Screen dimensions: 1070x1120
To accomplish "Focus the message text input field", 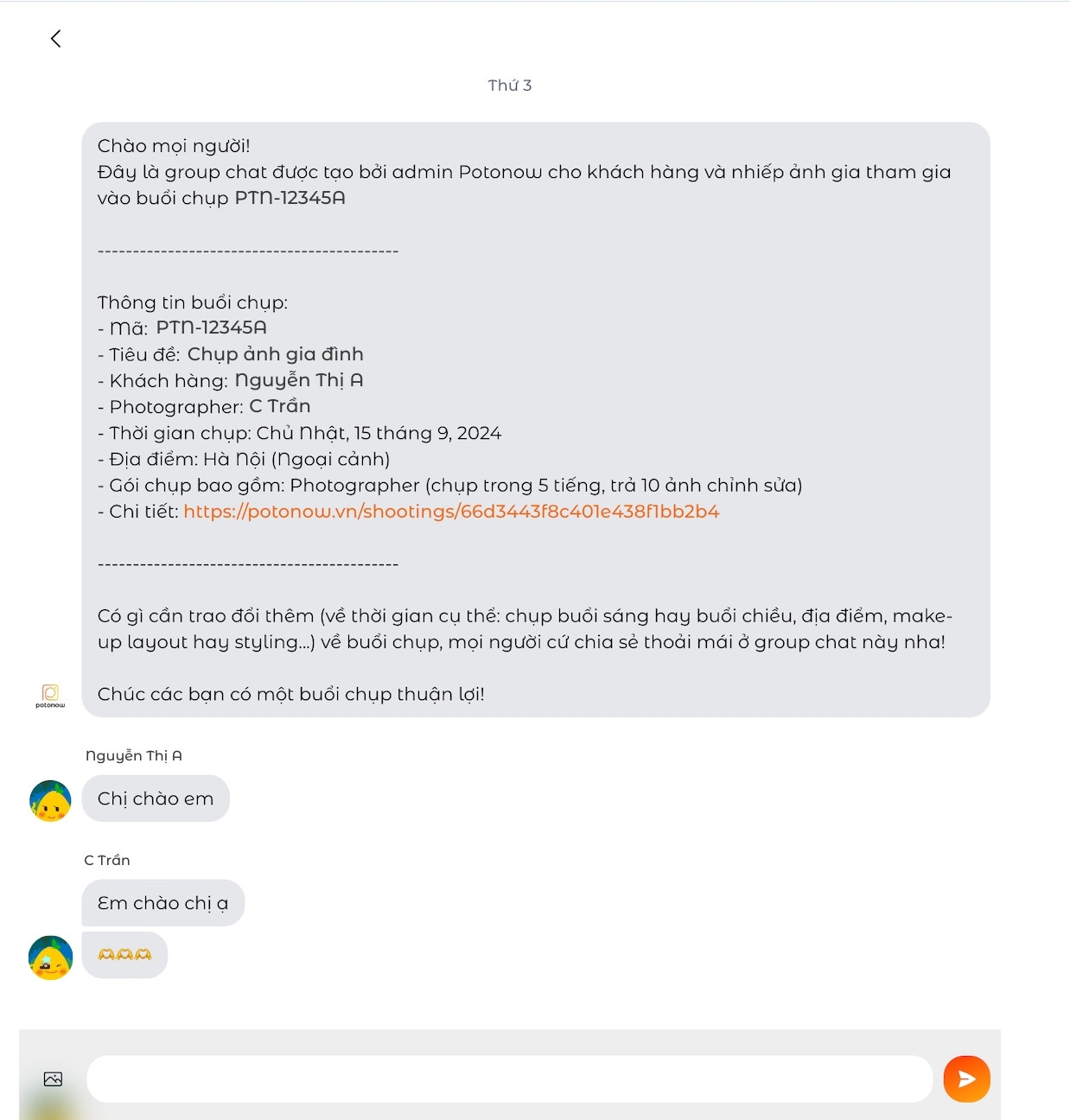I will [x=510, y=1079].
